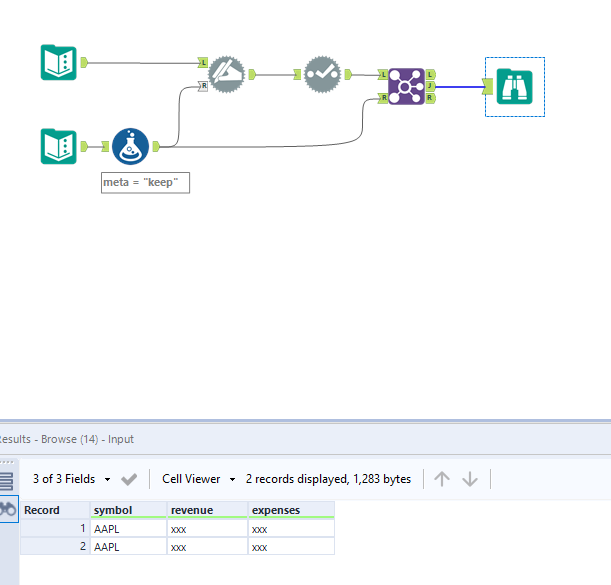
Task: Select the Dynamic Rename pencil tool
Action: point(226,74)
